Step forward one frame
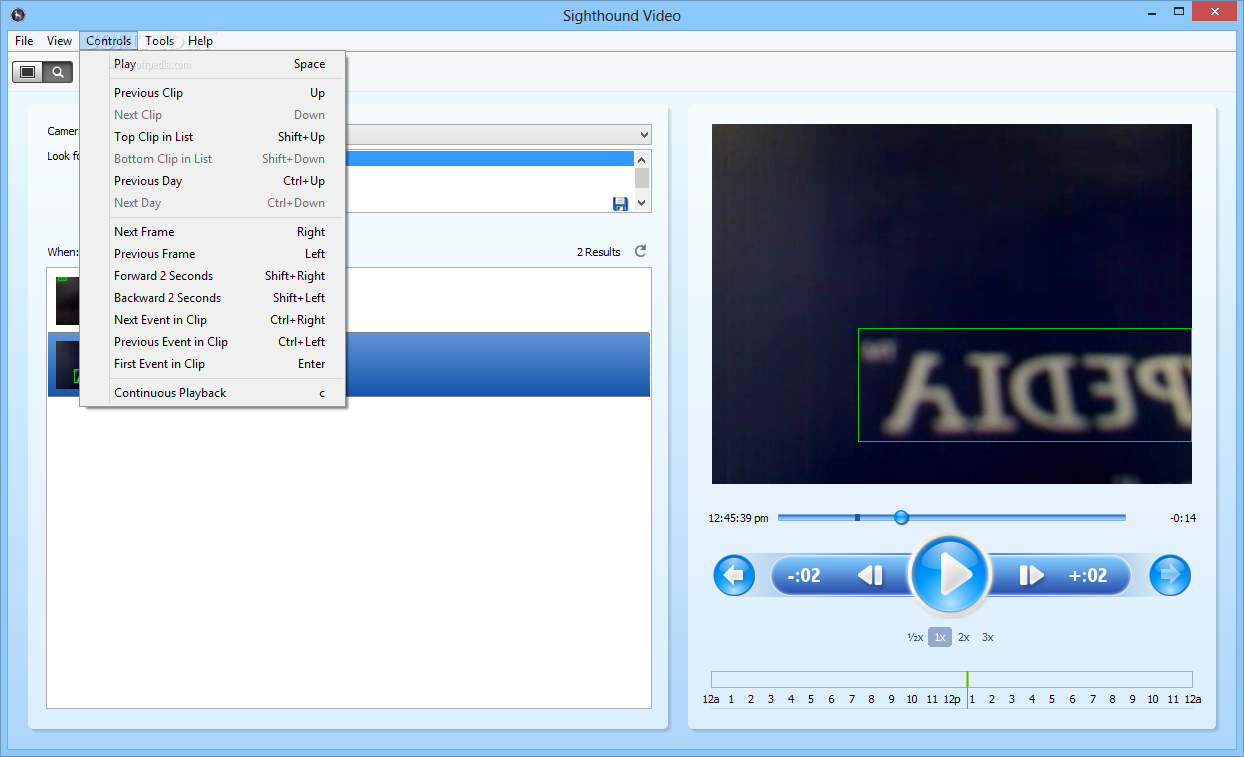Screen dimensions: 1244x757 1031,575
